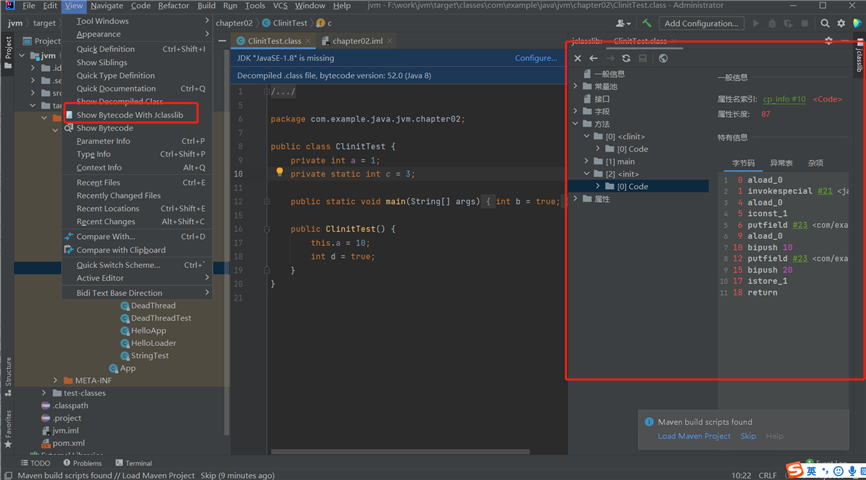The image size is (866, 480).
Task: Open Project tool window side button
Action: 8,51
